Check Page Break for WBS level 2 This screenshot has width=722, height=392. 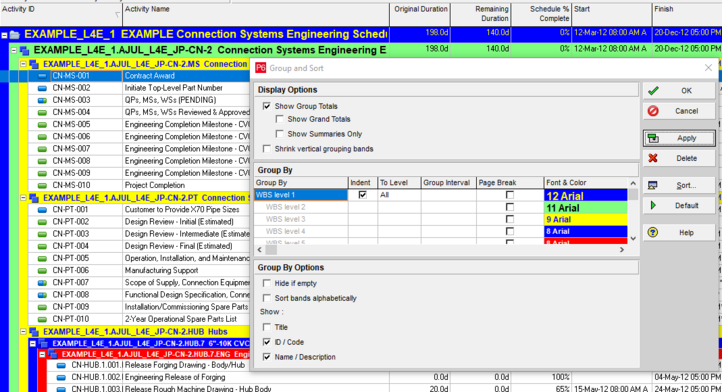pyautogui.click(x=510, y=207)
